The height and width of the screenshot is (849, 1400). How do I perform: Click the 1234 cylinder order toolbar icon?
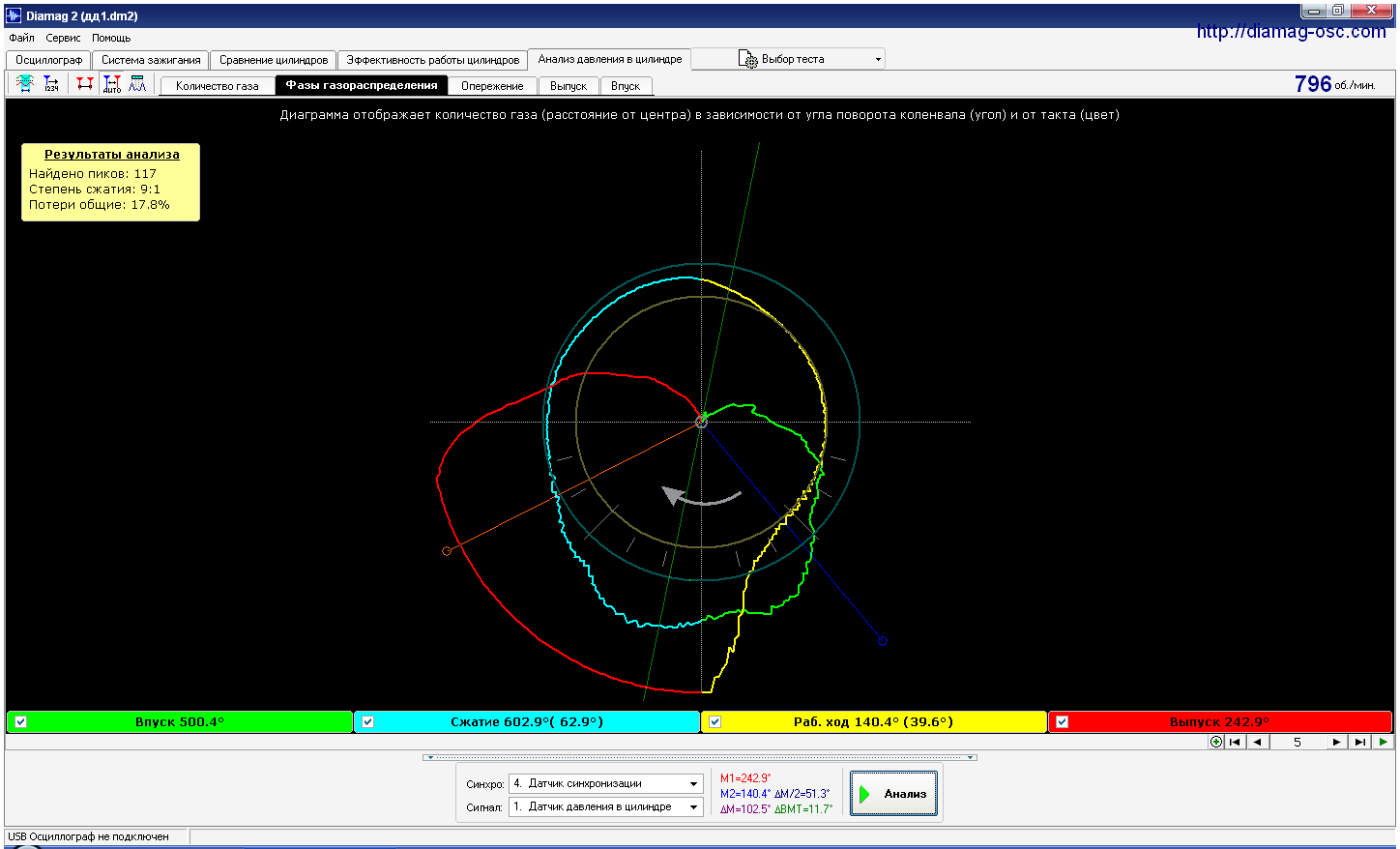pos(51,84)
